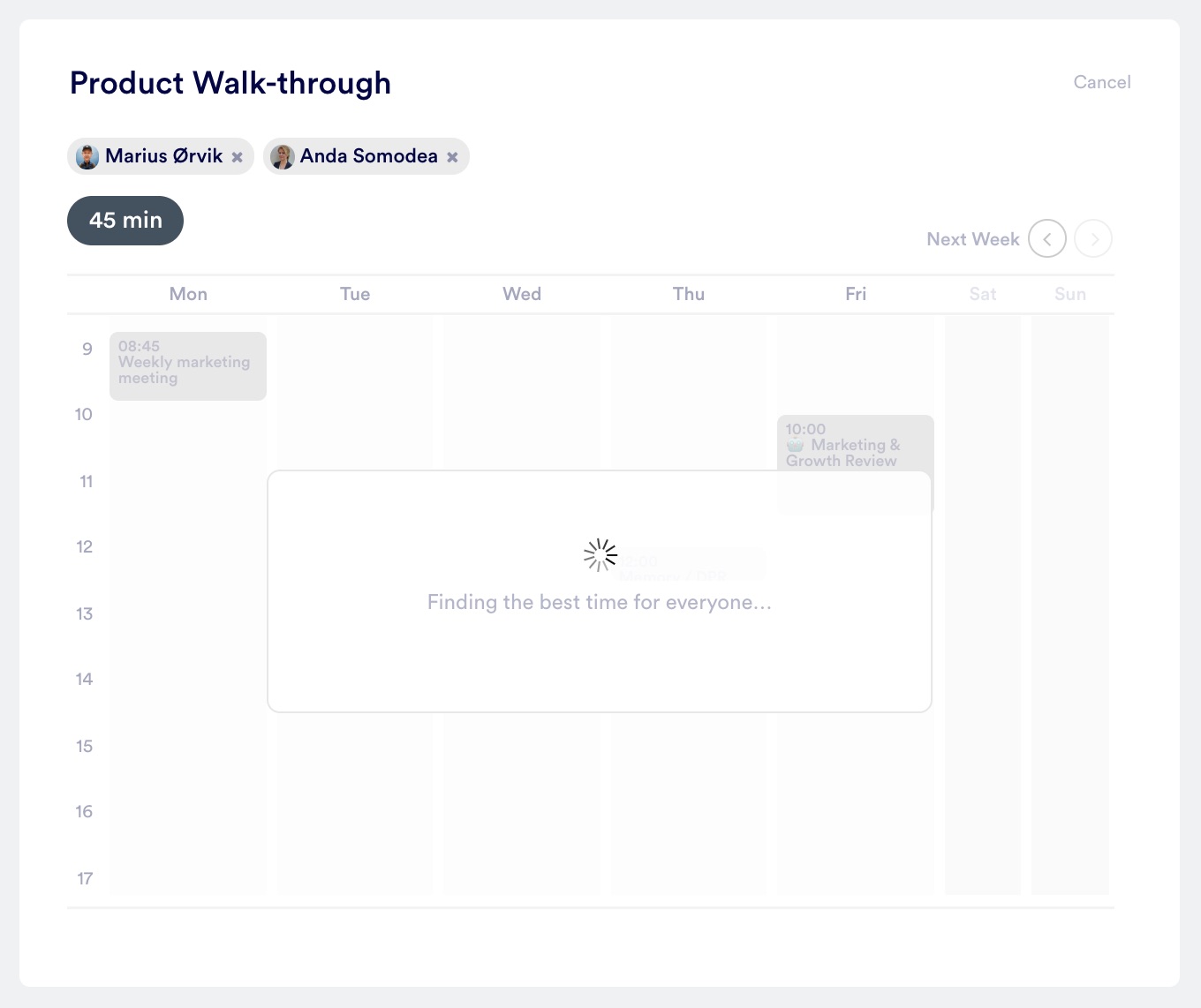Go to next week arrow
The width and height of the screenshot is (1201, 1008).
(1093, 239)
